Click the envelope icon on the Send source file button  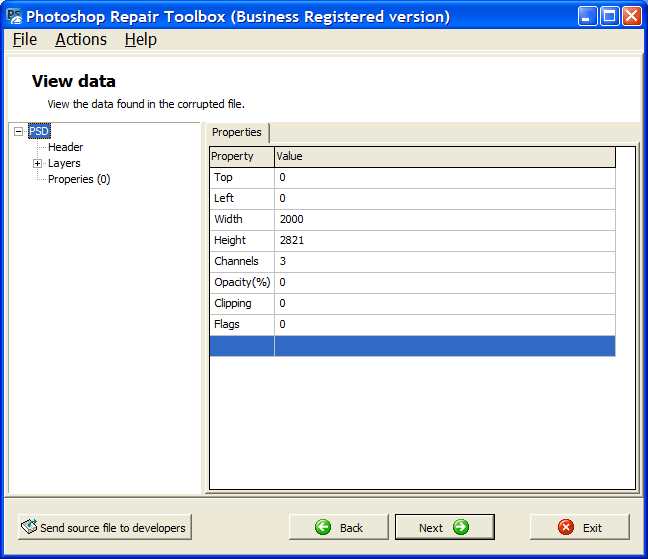29,526
